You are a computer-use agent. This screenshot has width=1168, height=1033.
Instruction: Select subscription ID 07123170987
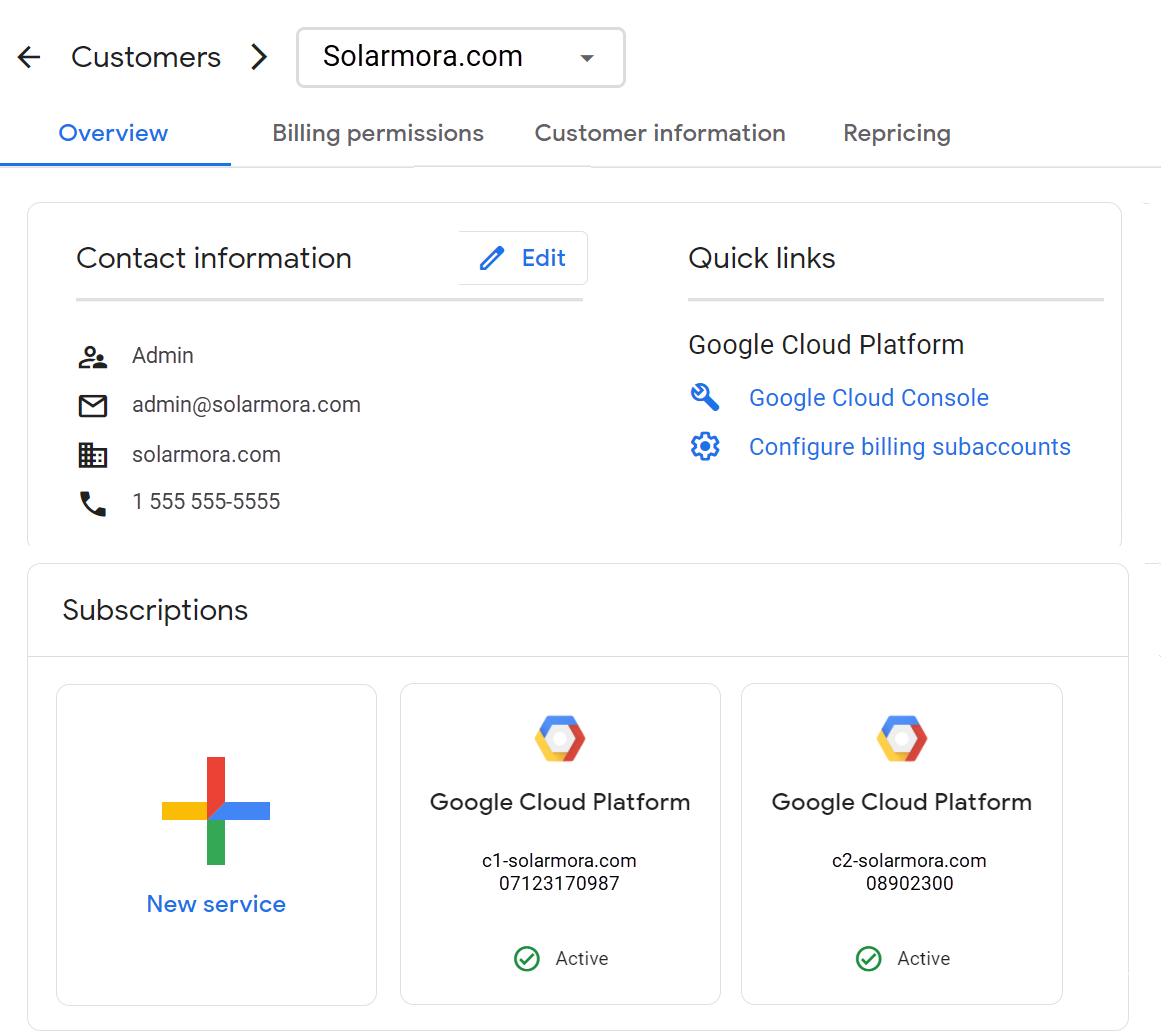click(559, 884)
